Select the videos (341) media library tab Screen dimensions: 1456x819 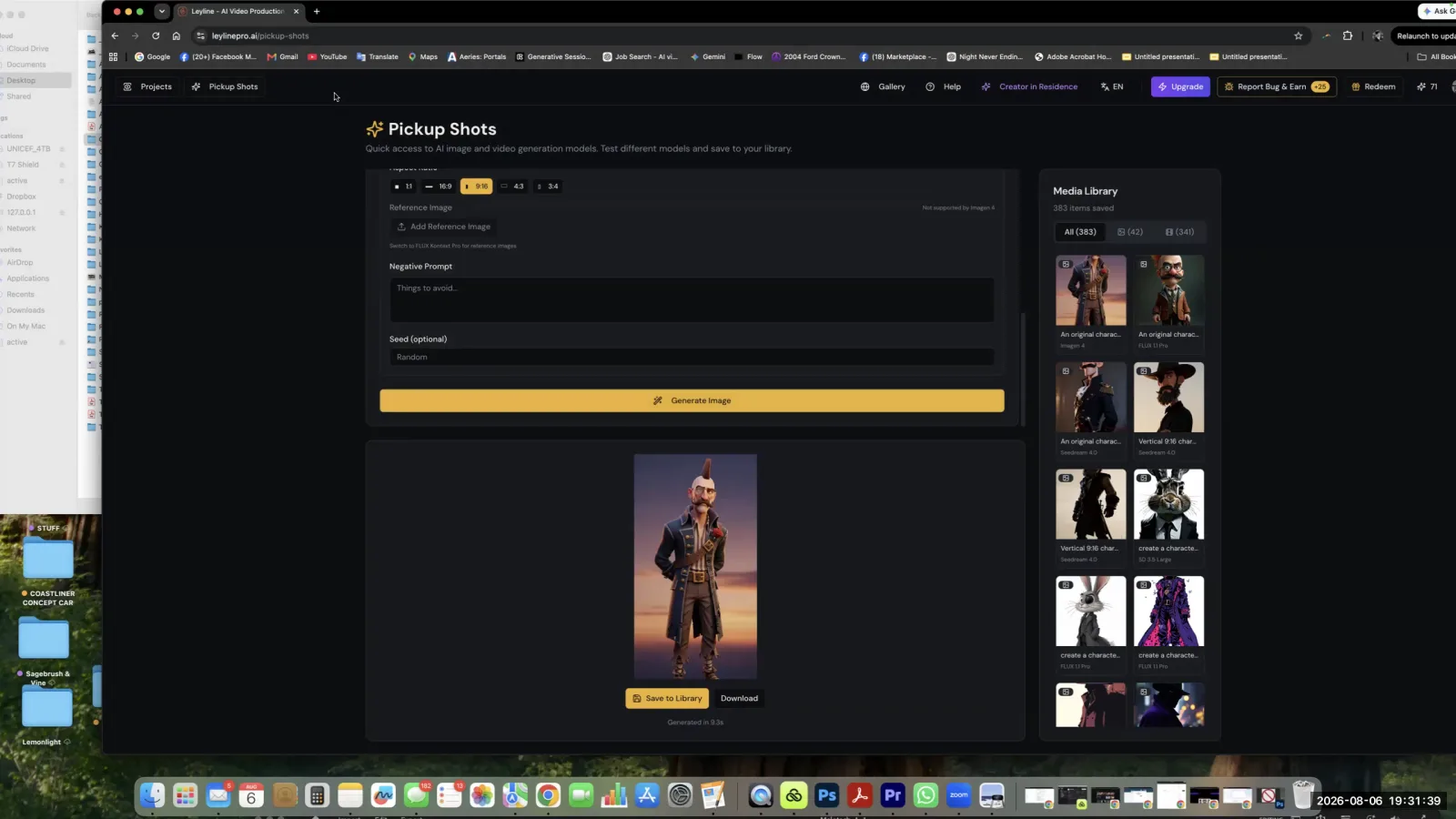pos(1179,232)
